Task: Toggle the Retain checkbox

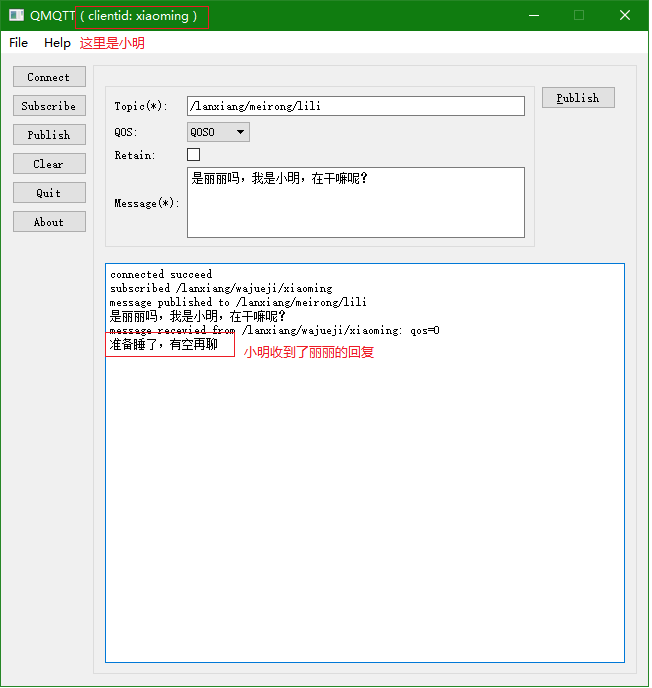Action: [x=194, y=155]
